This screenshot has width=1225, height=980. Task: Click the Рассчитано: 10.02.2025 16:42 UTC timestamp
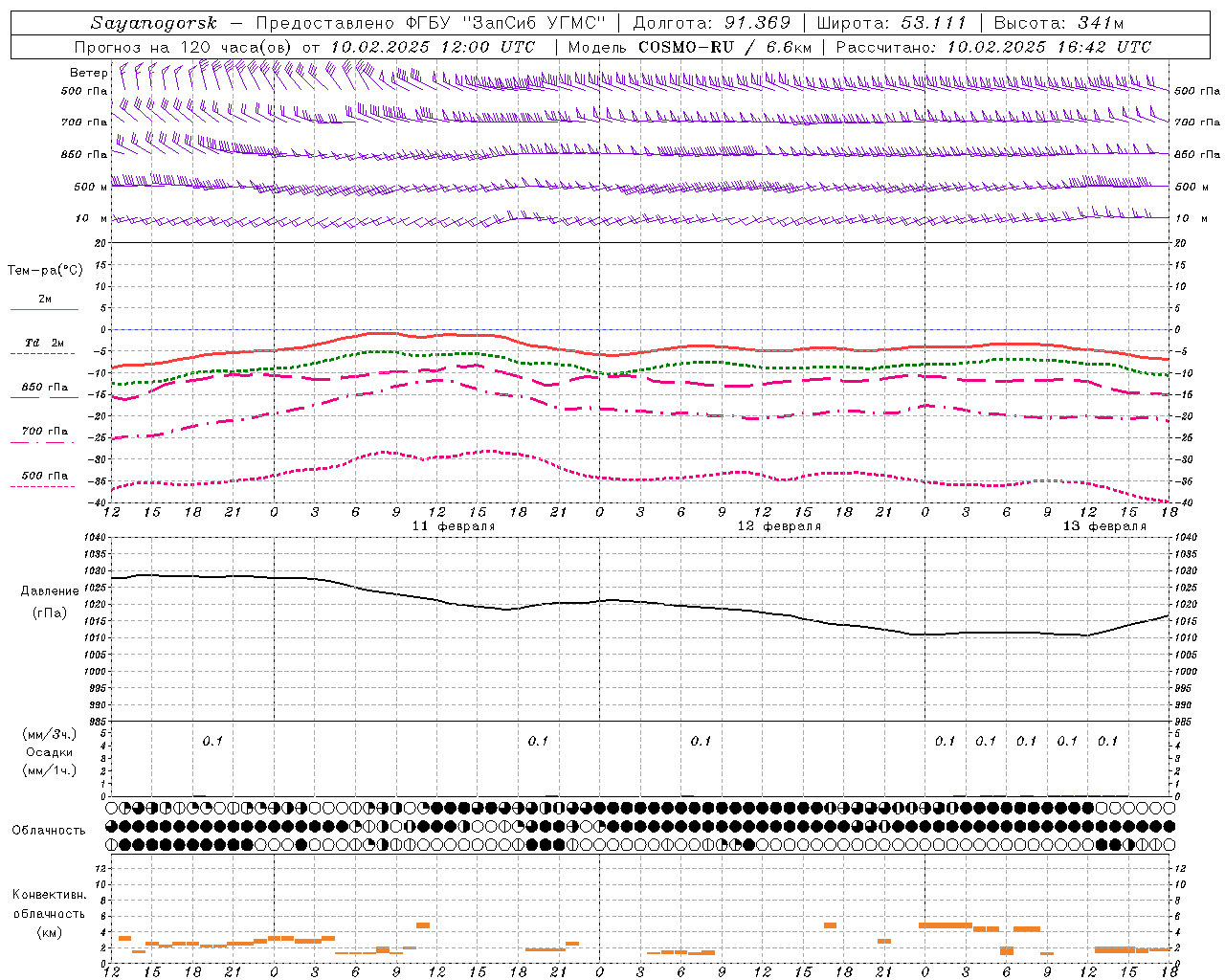click(993, 47)
